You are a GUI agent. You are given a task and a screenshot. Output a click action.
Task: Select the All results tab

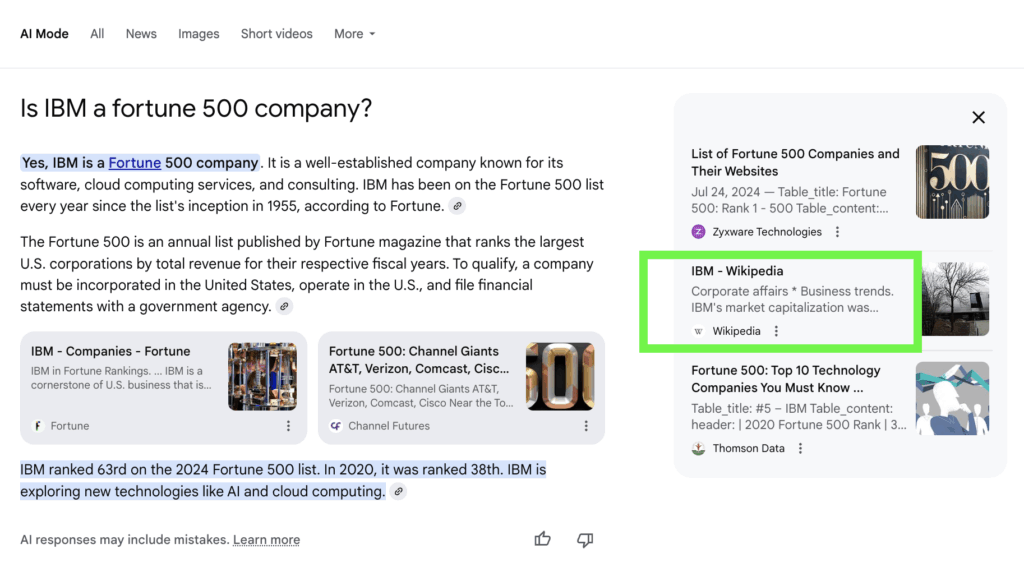97,34
